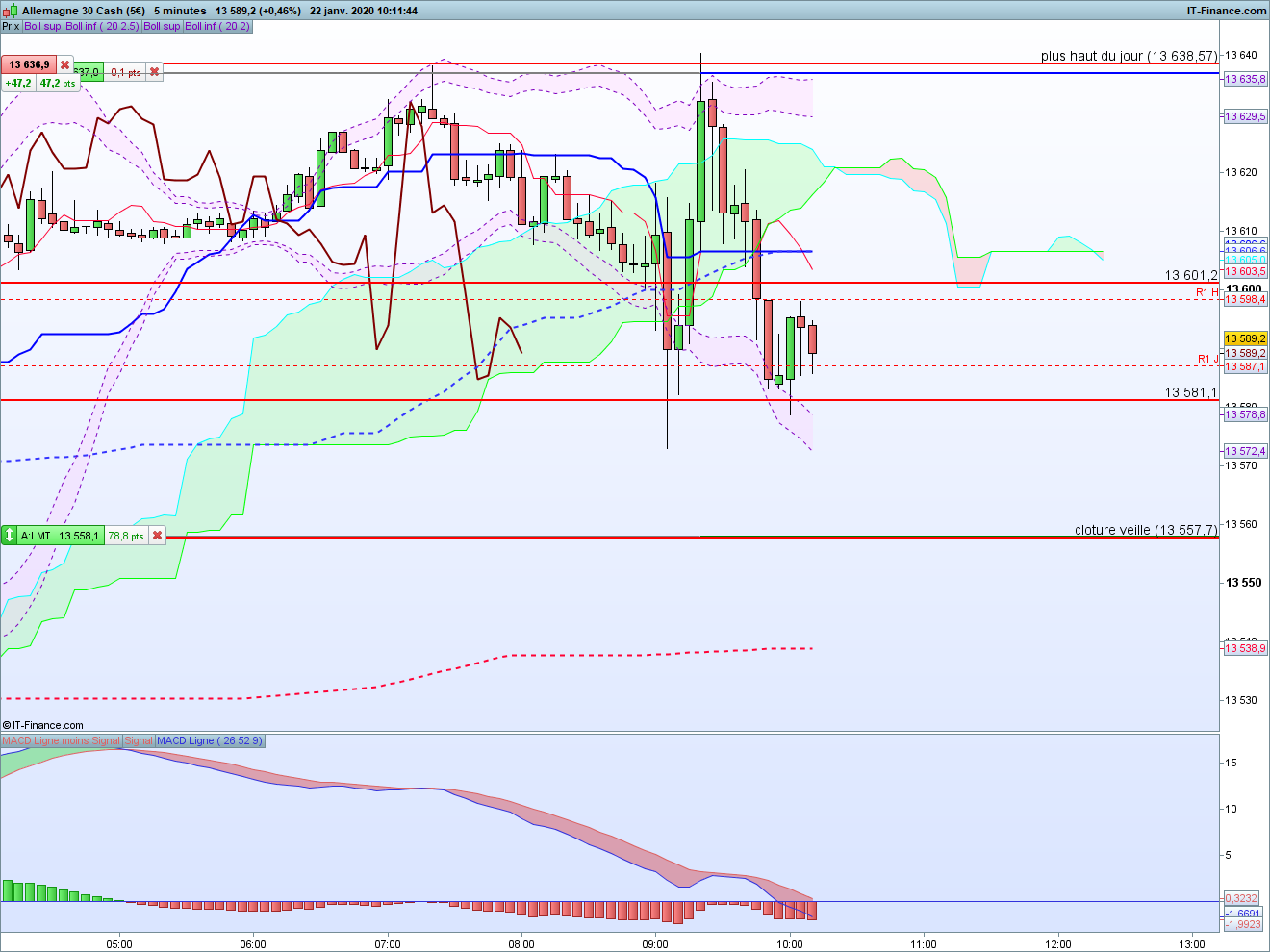Select the first Boll sup indicator label
The height and width of the screenshot is (952, 1270).
(x=42, y=26)
